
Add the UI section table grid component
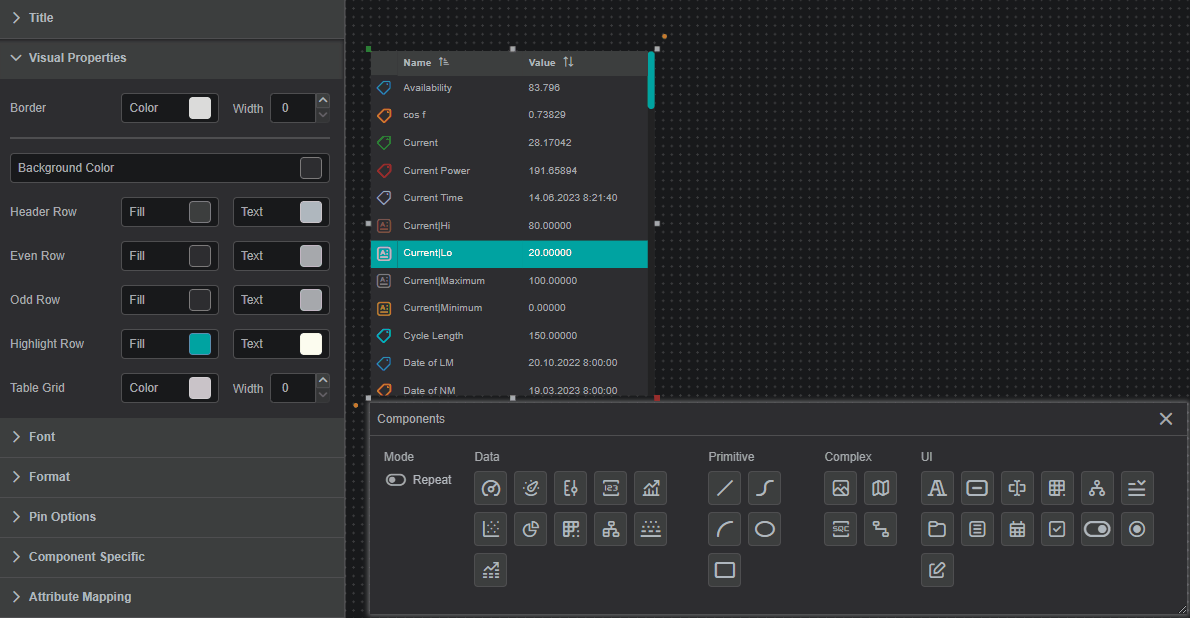pos(1057,488)
